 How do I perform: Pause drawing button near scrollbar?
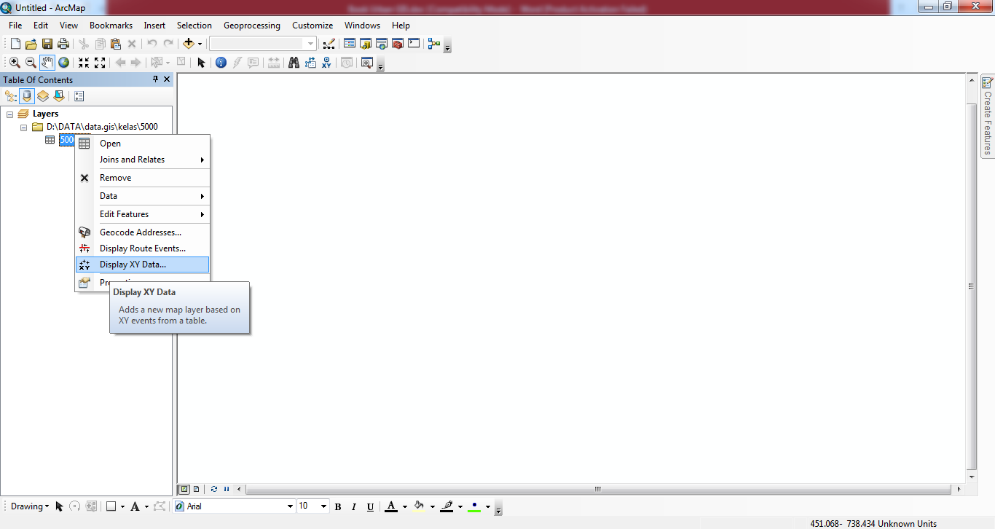pyautogui.click(x=227, y=489)
